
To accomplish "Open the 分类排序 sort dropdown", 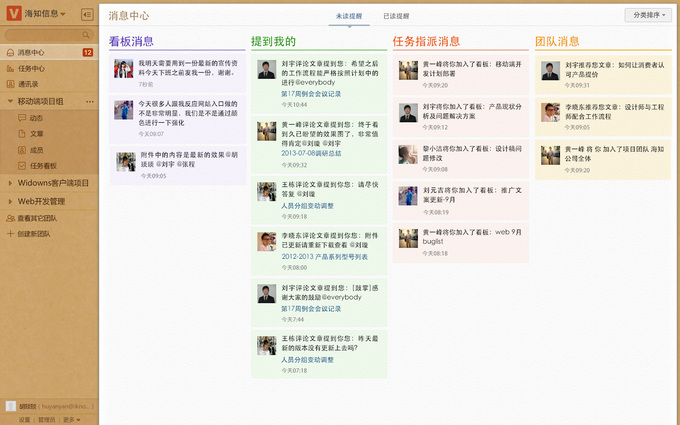I will tap(648, 15).
